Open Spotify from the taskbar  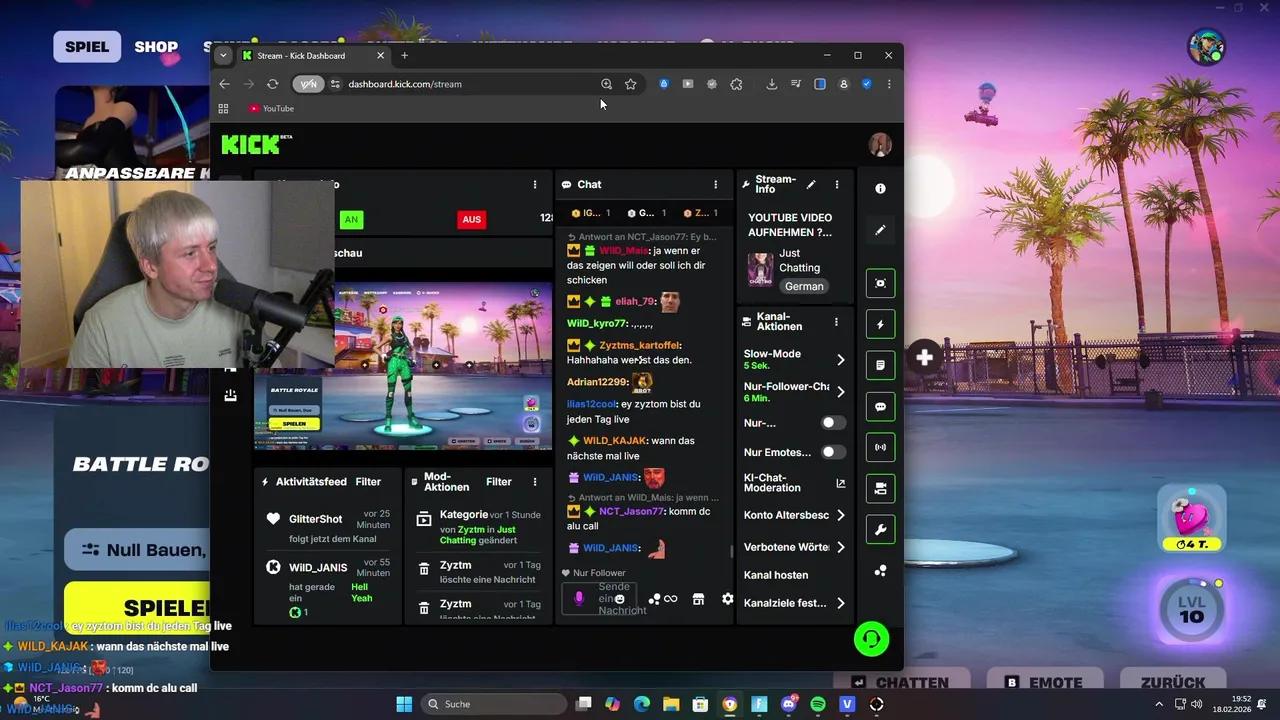(818, 704)
